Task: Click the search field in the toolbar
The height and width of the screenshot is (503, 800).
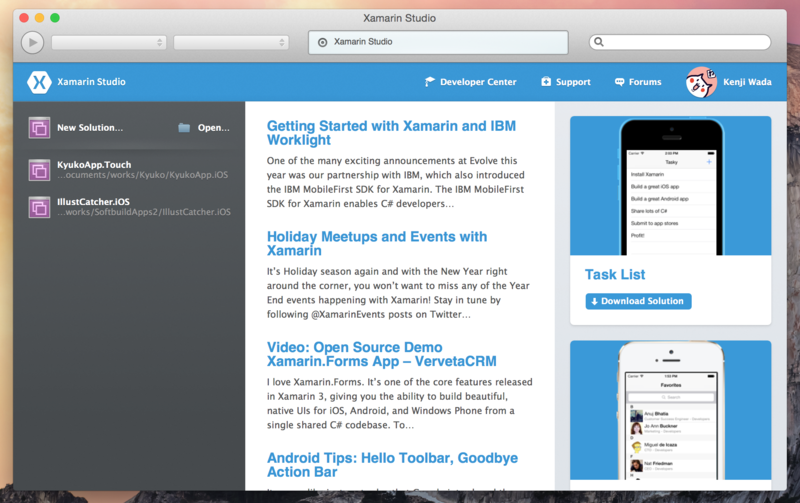Action: (x=680, y=42)
